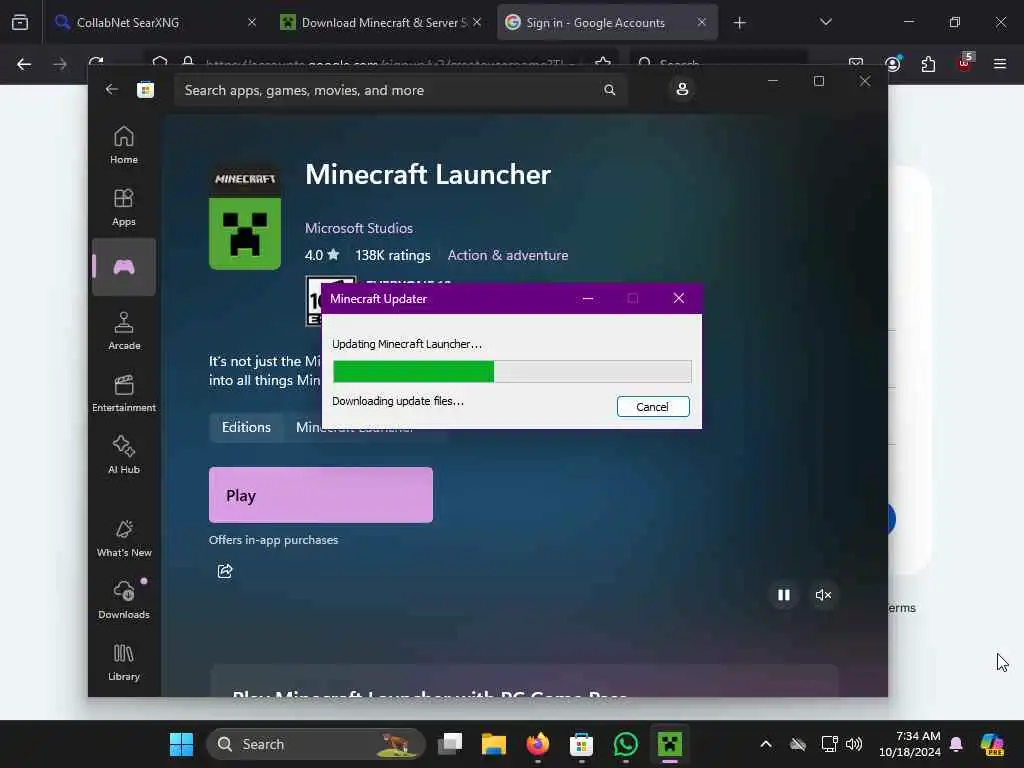1024x768 pixels.
Task: Close the Google Accounts browser tab
Action: [x=701, y=22]
